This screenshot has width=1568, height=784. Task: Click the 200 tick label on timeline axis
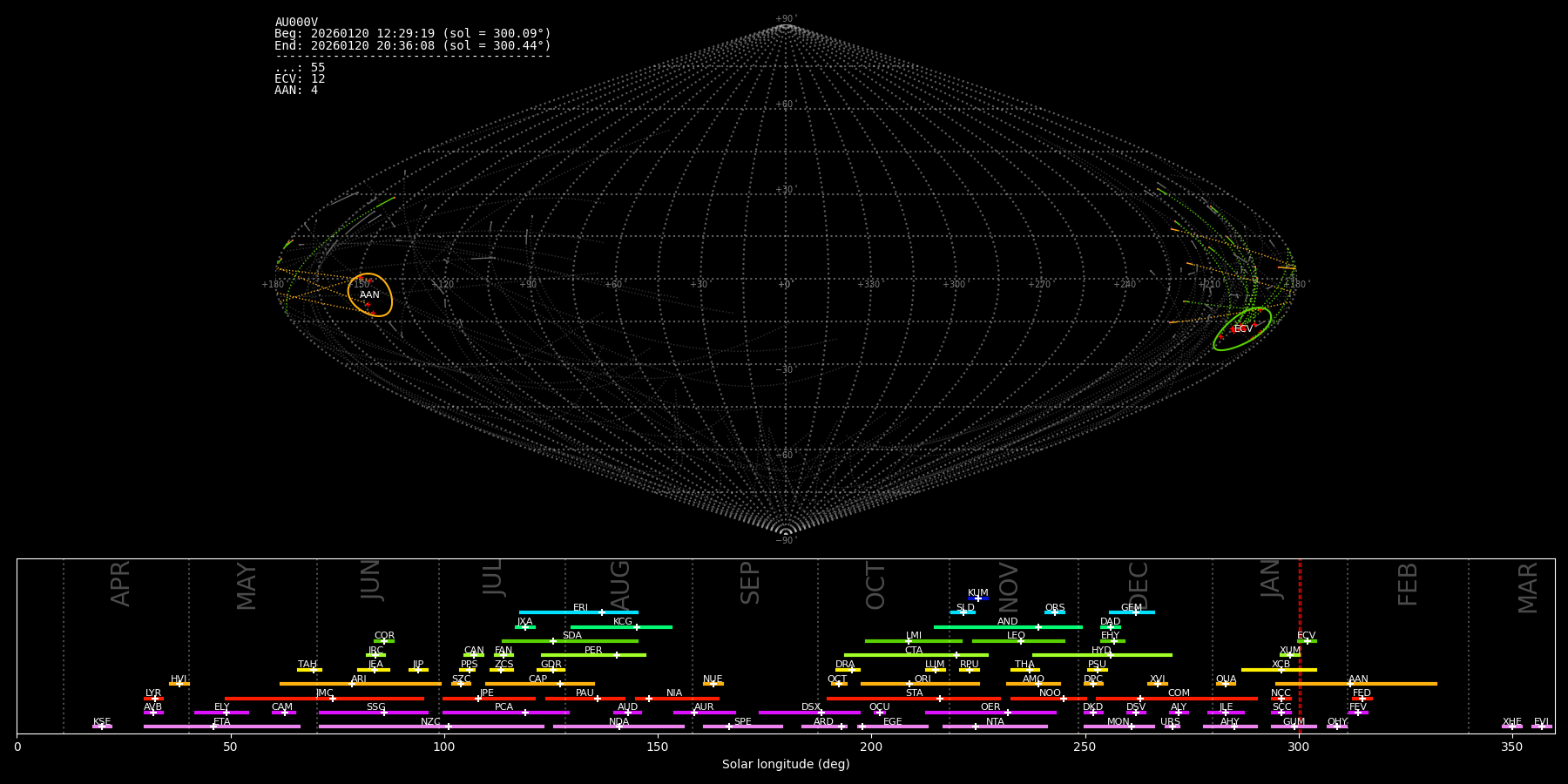[x=871, y=747]
